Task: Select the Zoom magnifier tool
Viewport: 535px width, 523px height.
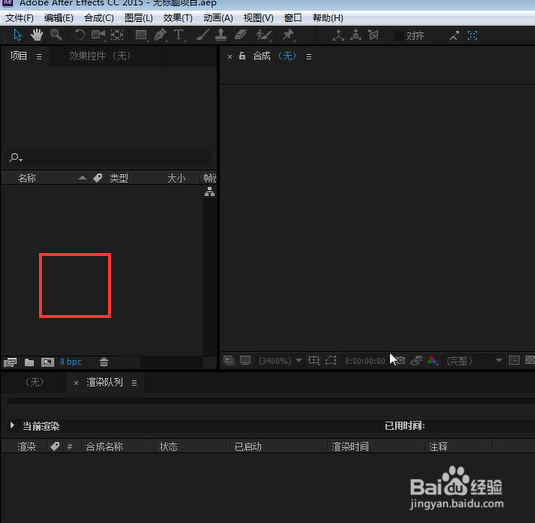Action: (56, 35)
